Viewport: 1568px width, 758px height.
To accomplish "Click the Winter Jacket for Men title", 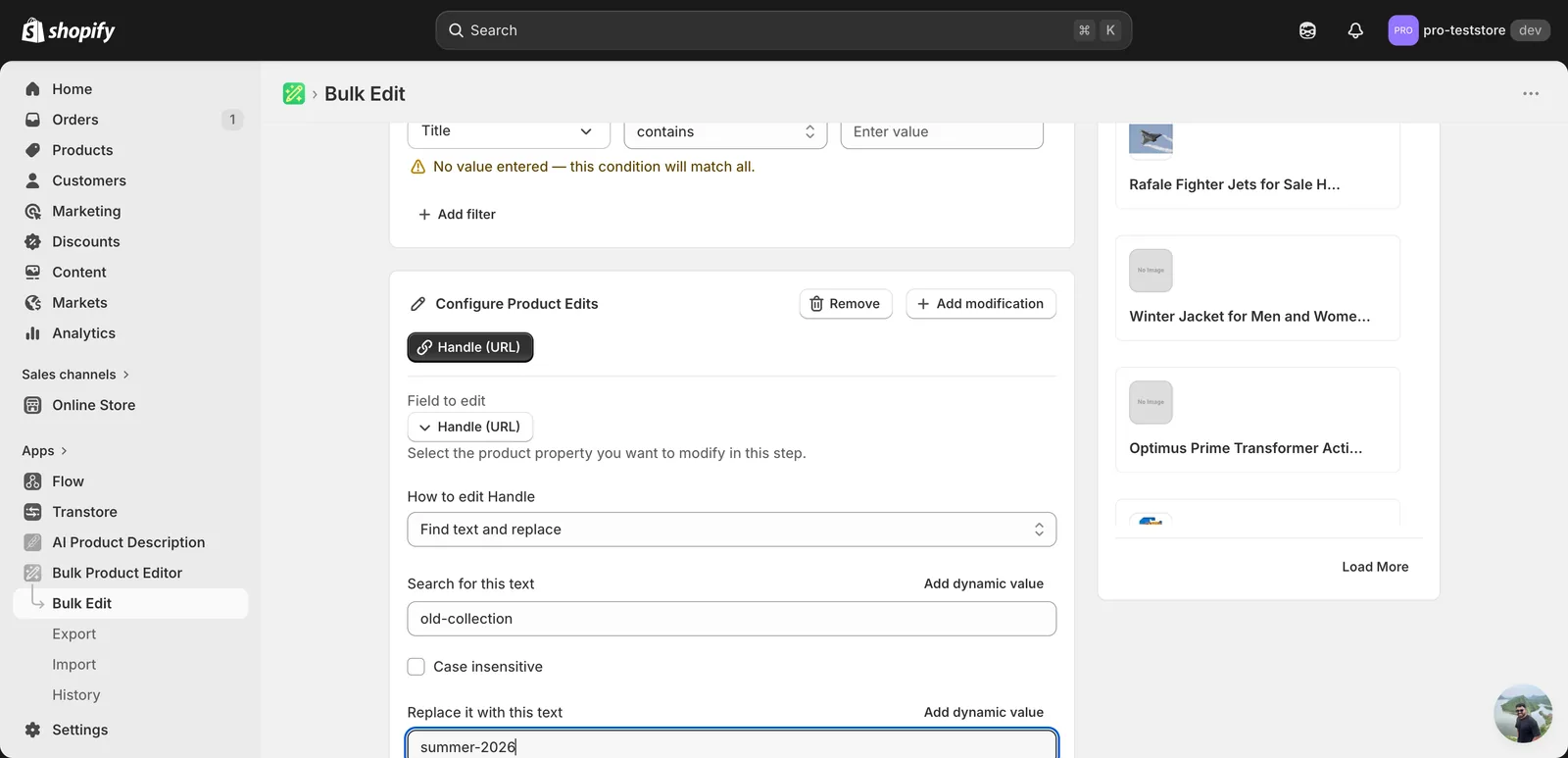I will pos(1249,316).
